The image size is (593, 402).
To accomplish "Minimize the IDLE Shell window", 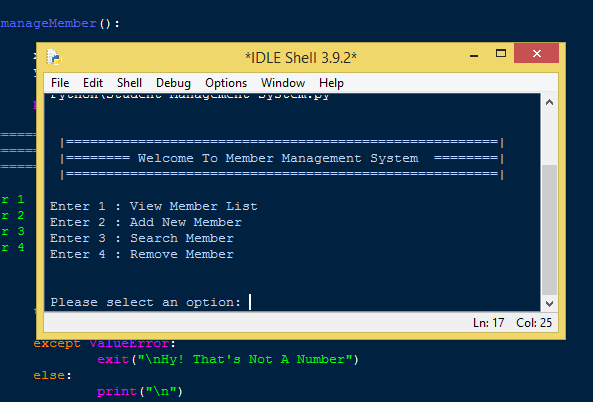I will point(474,55).
